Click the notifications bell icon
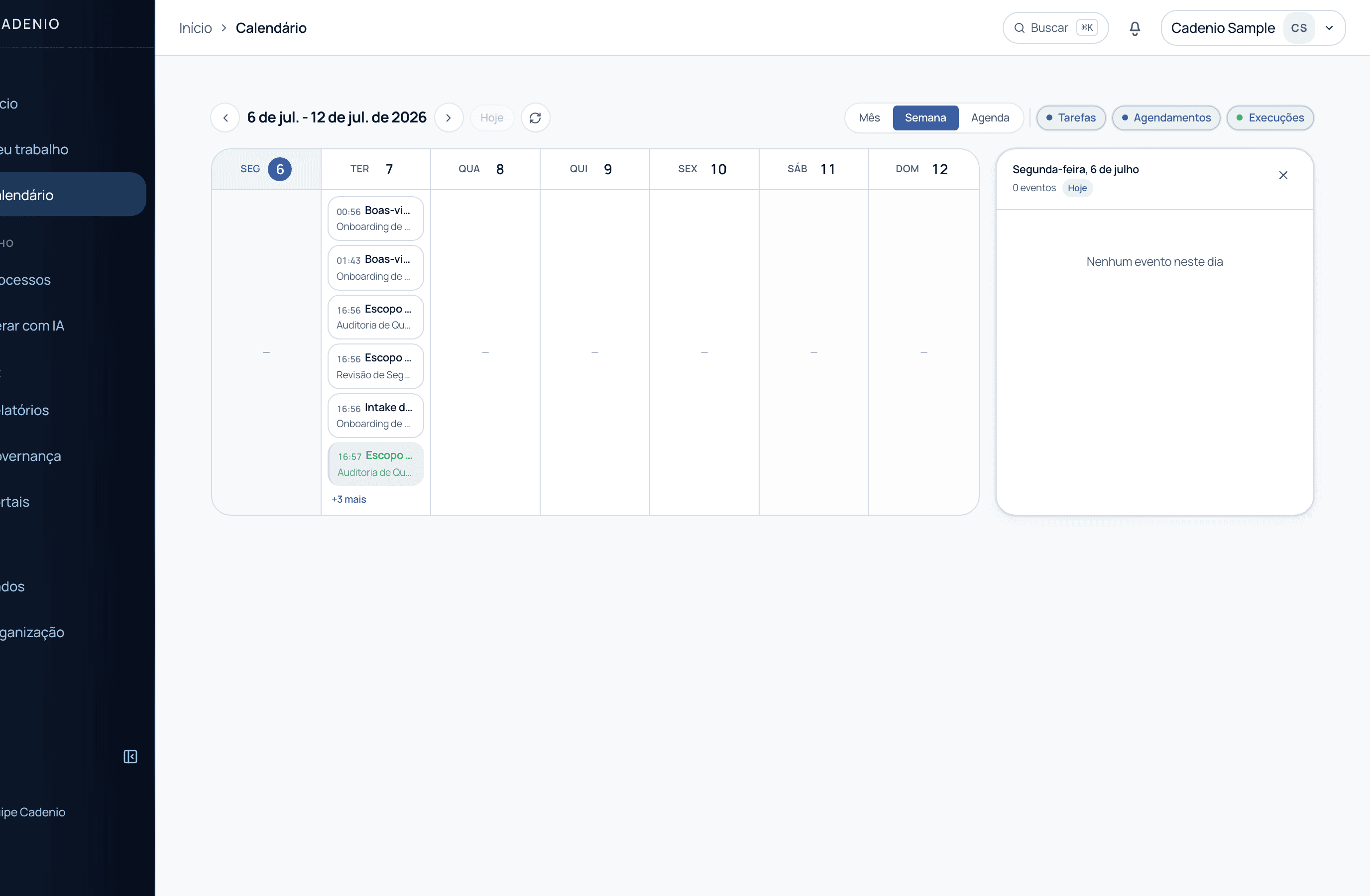Screen dimensions: 1370x896 tap(1135, 28)
